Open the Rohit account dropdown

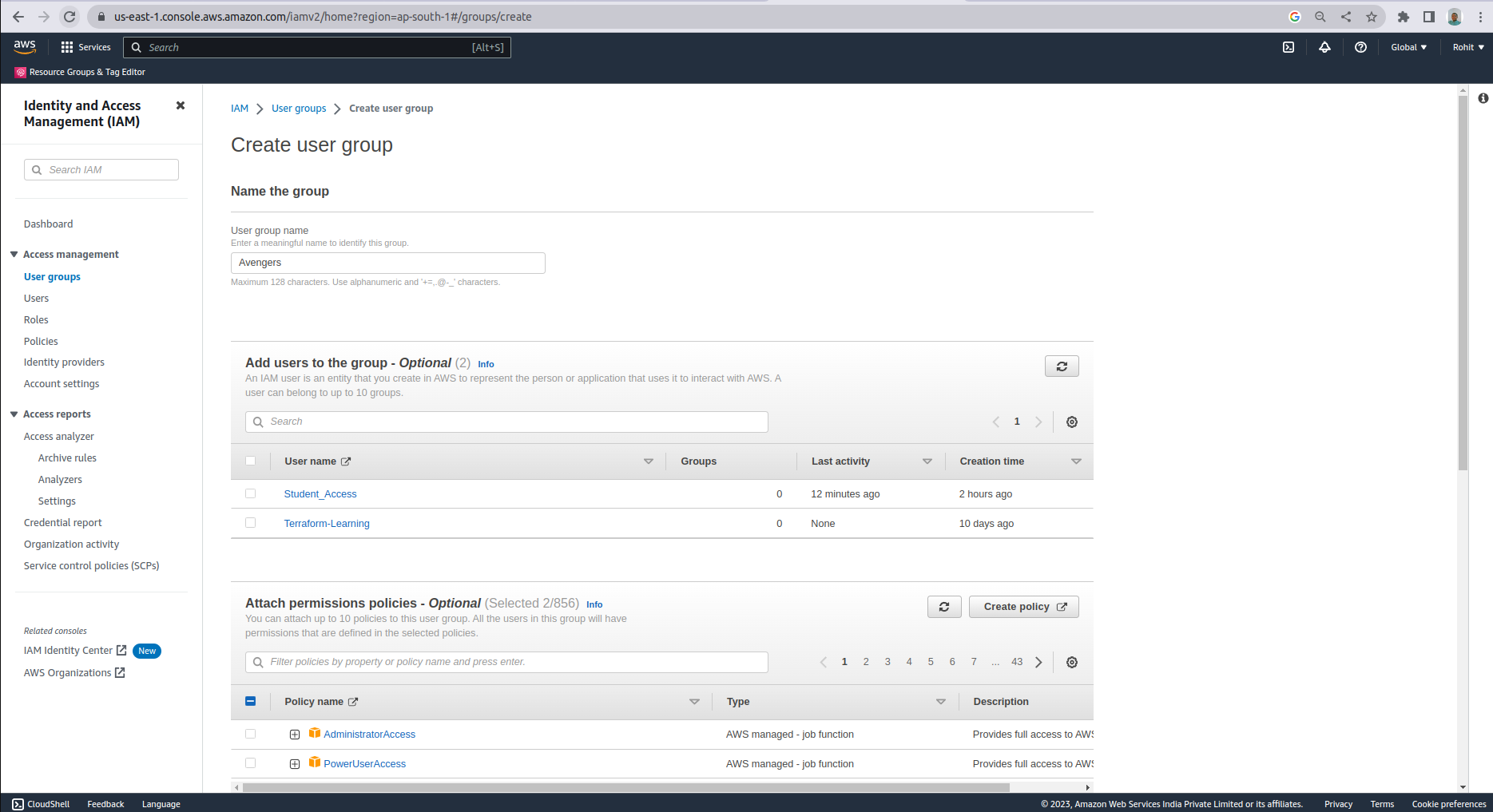click(x=1468, y=47)
